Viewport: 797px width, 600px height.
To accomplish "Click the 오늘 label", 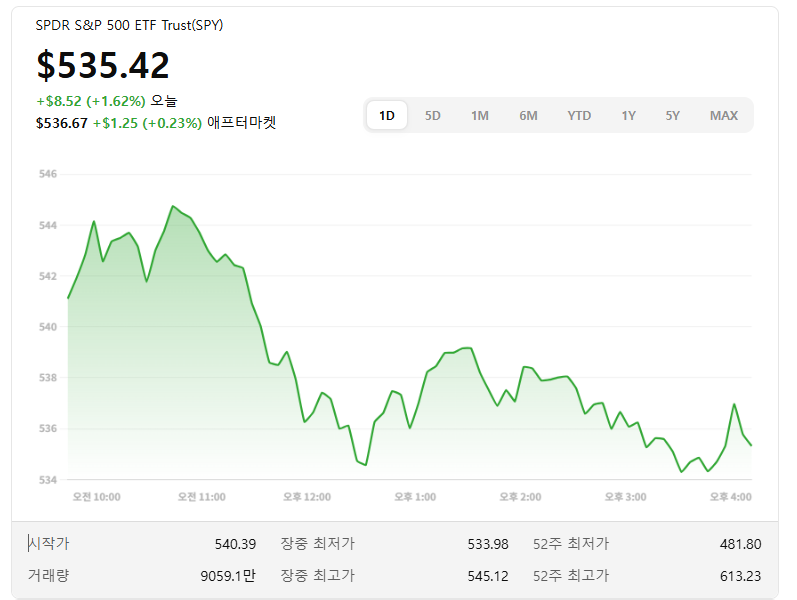I will click(164, 101).
